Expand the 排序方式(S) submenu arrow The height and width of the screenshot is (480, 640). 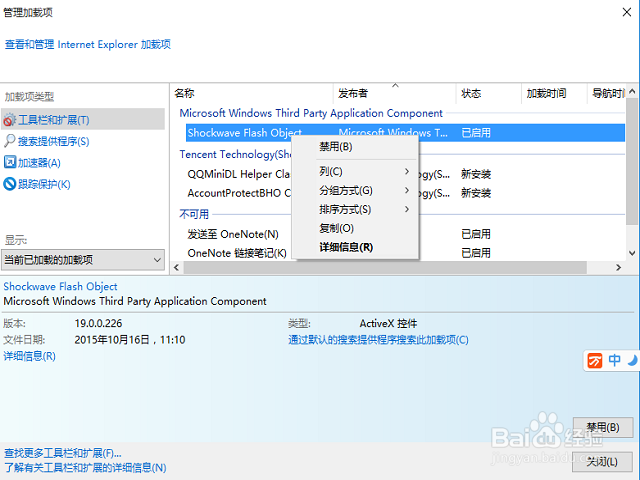(407, 209)
